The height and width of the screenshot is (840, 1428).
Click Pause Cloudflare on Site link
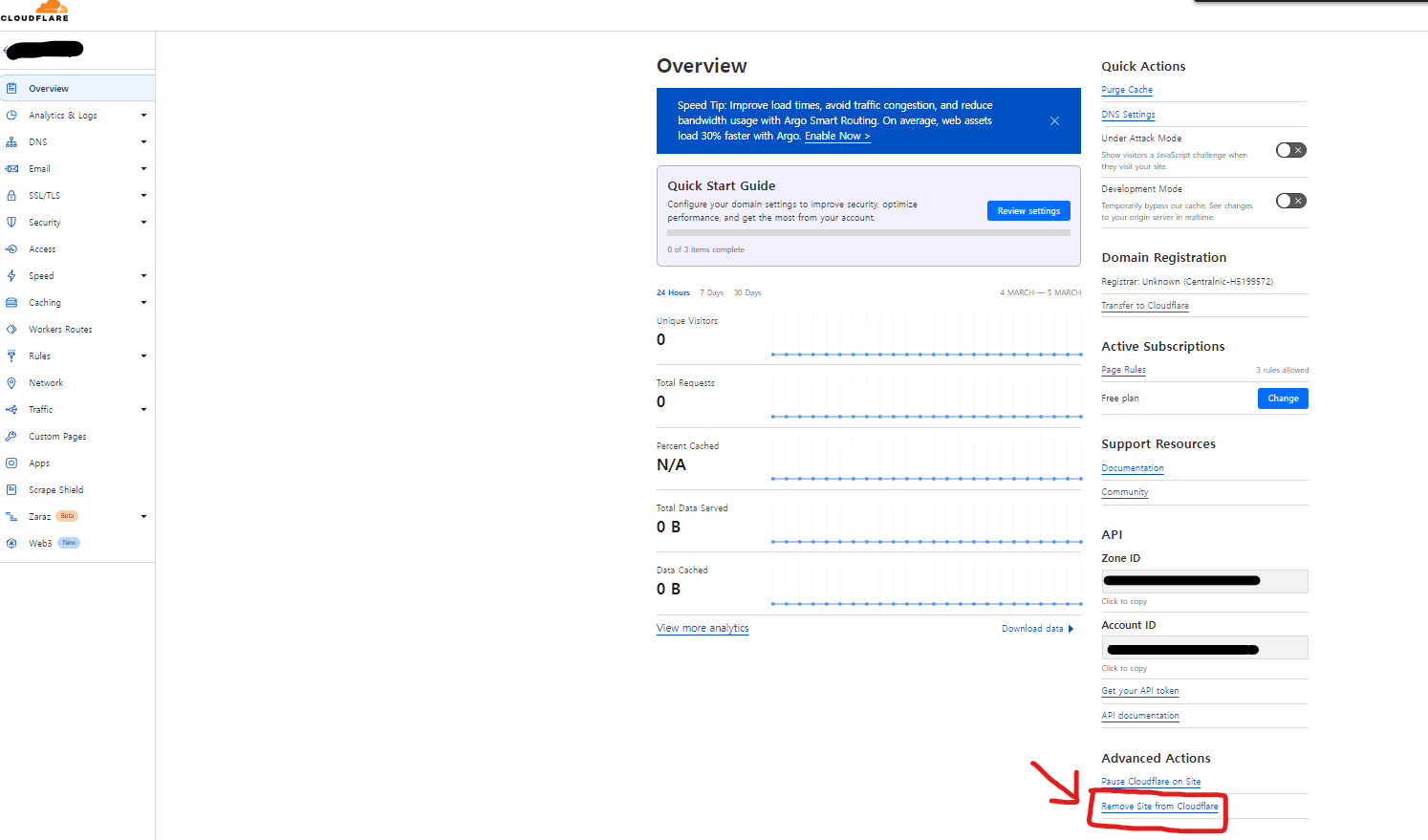pos(1151,782)
